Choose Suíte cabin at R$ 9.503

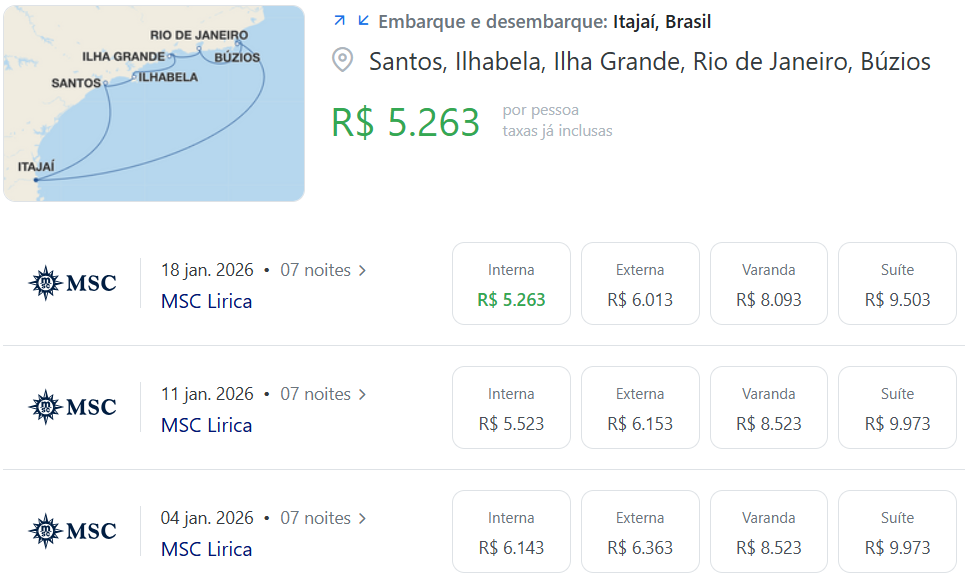[x=897, y=284]
